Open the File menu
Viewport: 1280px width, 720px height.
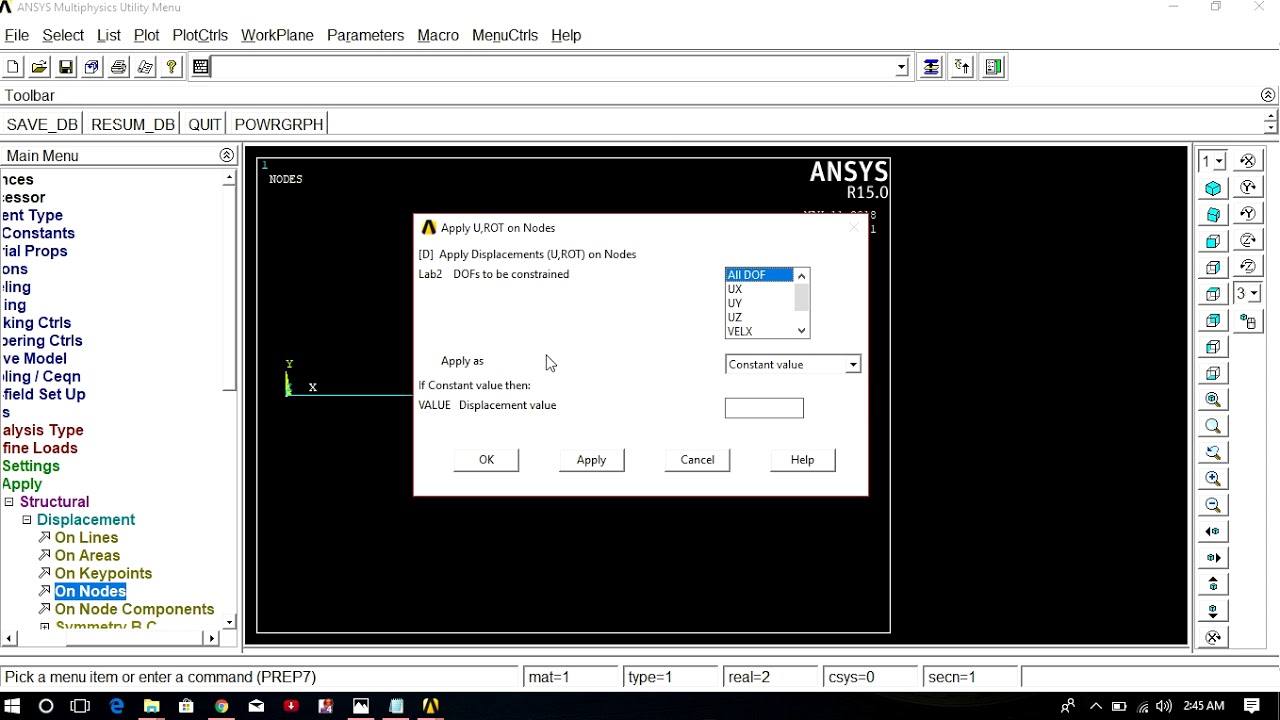[17, 35]
